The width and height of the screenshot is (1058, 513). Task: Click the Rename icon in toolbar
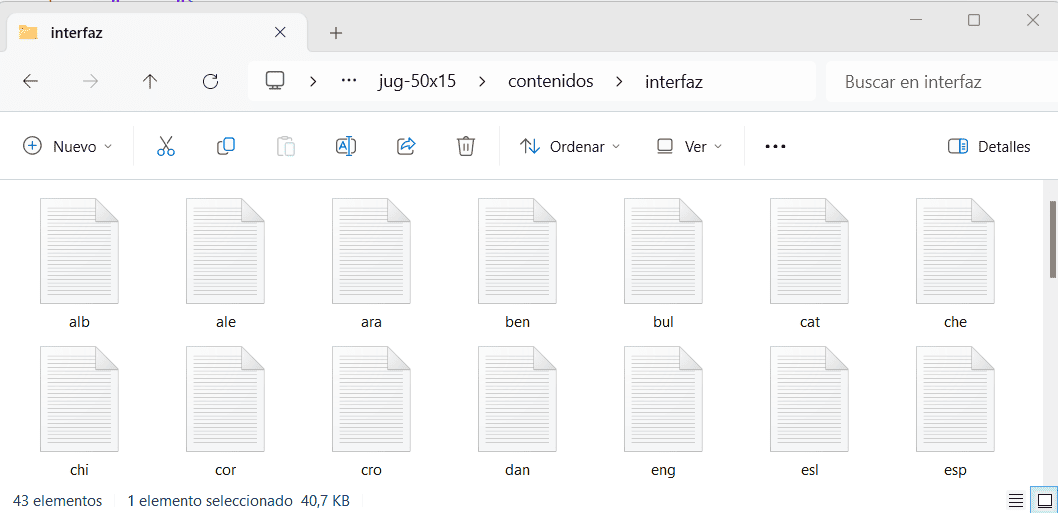click(346, 146)
